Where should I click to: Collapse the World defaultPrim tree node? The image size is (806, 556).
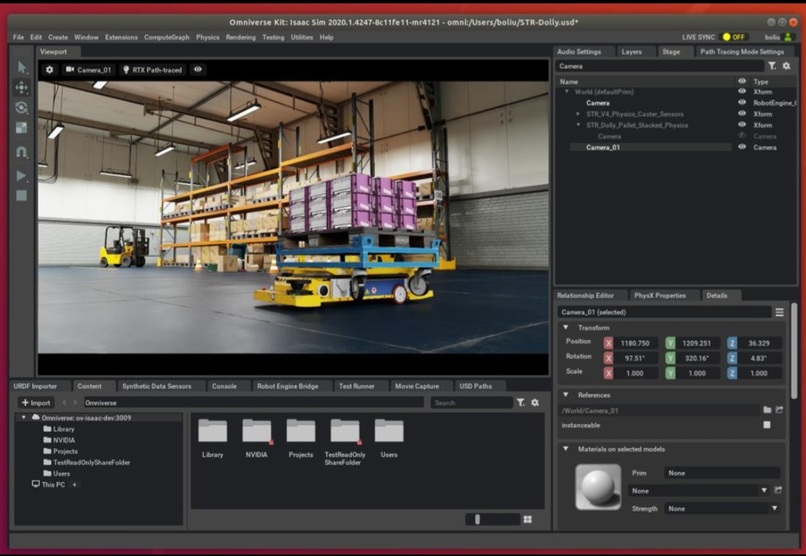click(x=567, y=91)
